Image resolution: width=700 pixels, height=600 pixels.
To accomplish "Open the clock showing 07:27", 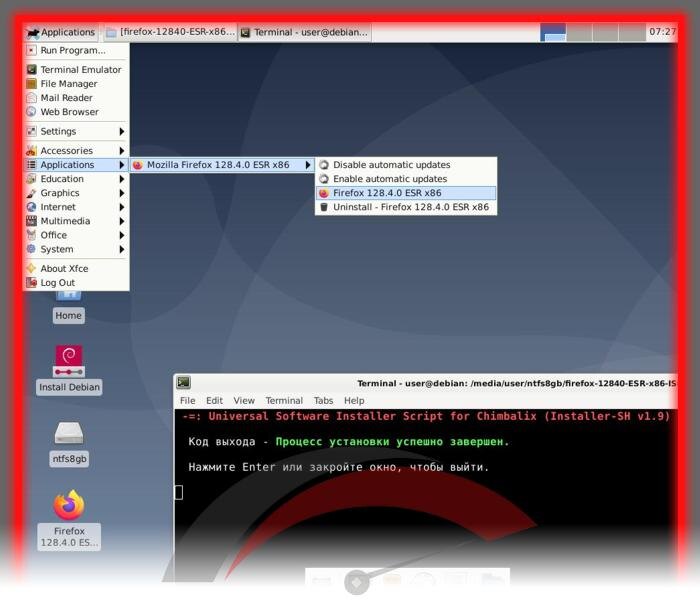I will (x=662, y=32).
